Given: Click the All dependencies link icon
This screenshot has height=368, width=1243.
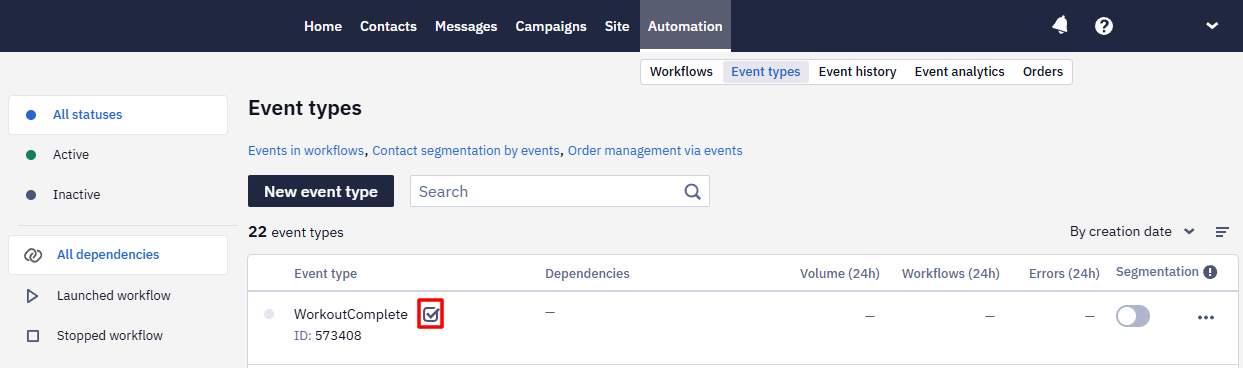Looking at the screenshot, I should tap(32, 255).
